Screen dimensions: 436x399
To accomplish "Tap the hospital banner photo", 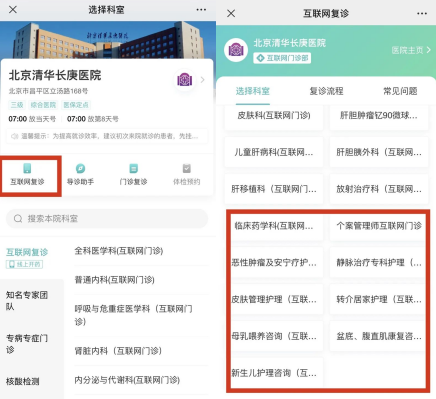I will (x=108, y=40).
